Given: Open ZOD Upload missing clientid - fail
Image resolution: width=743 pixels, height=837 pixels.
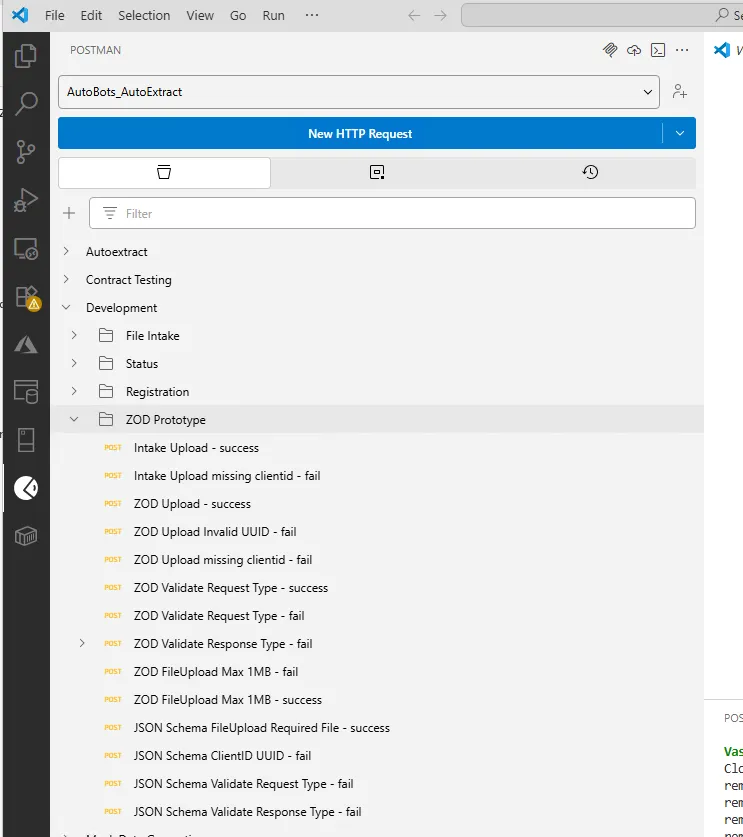Looking at the screenshot, I should click(223, 560).
